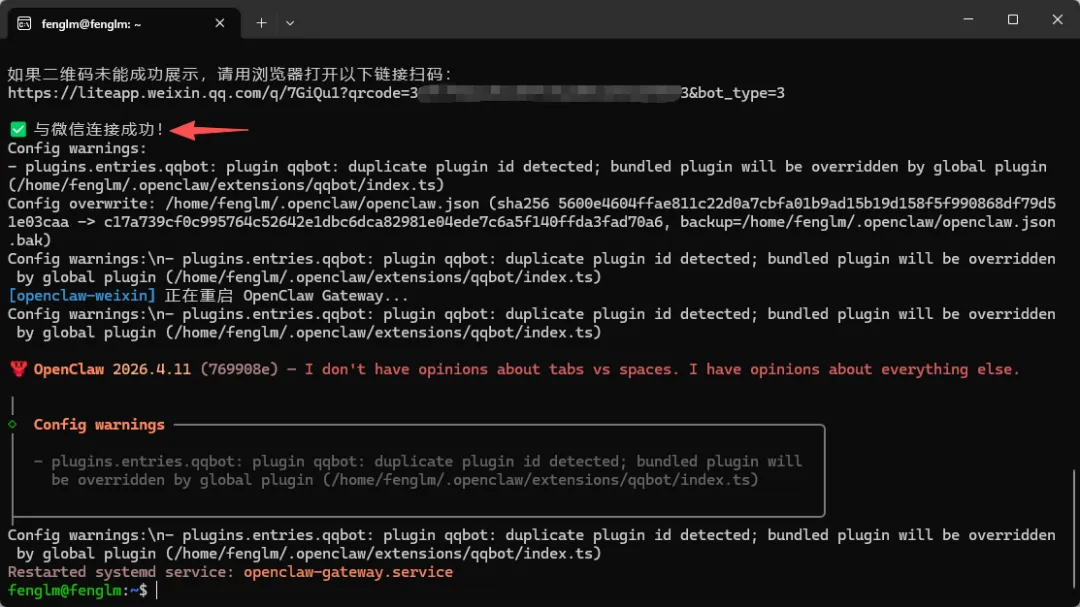Maximize the terminal window
The width and height of the screenshot is (1080, 607).
[1012, 19]
